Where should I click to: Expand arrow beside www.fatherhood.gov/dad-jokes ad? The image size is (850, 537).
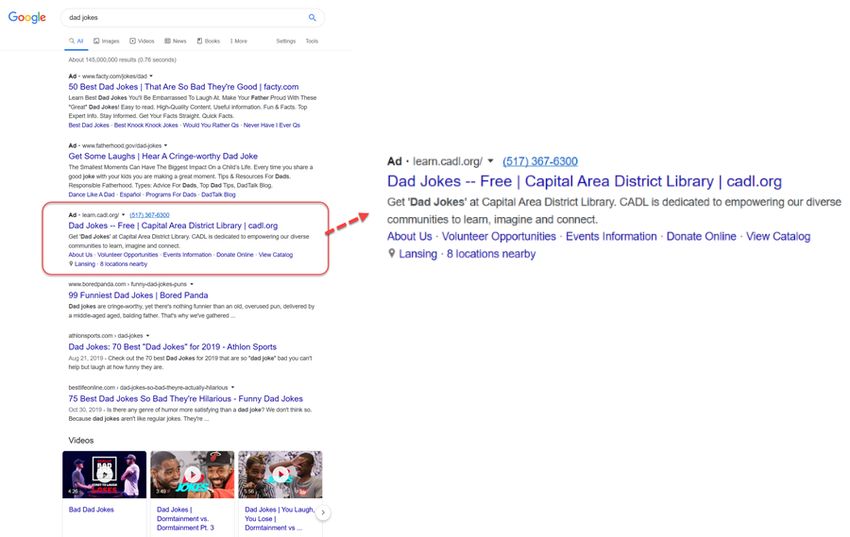pyautogui.click(x=165, y=146)
